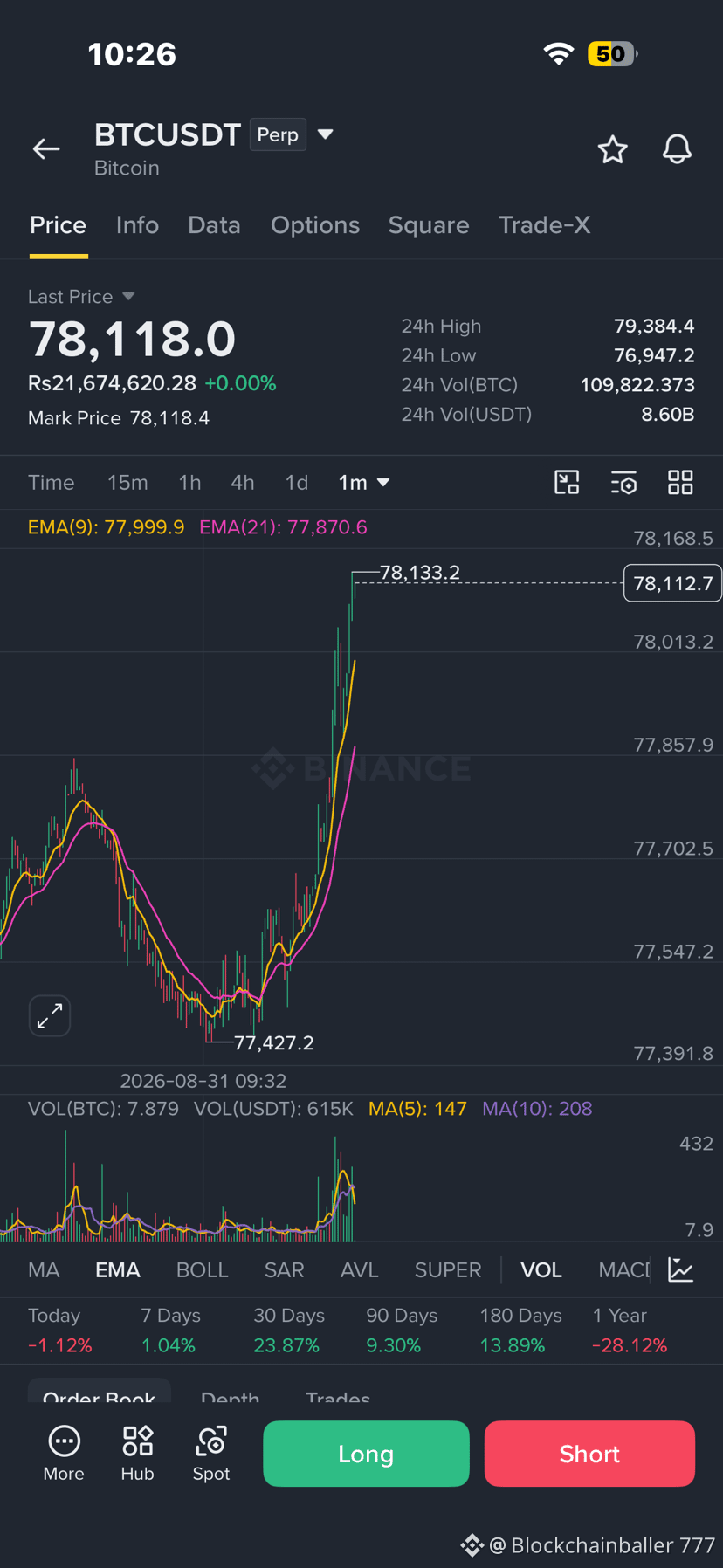Enable the SAR indicator
Image resolution: width=723 pixels, height=1568 pixels.
[x=285, y=1270]
